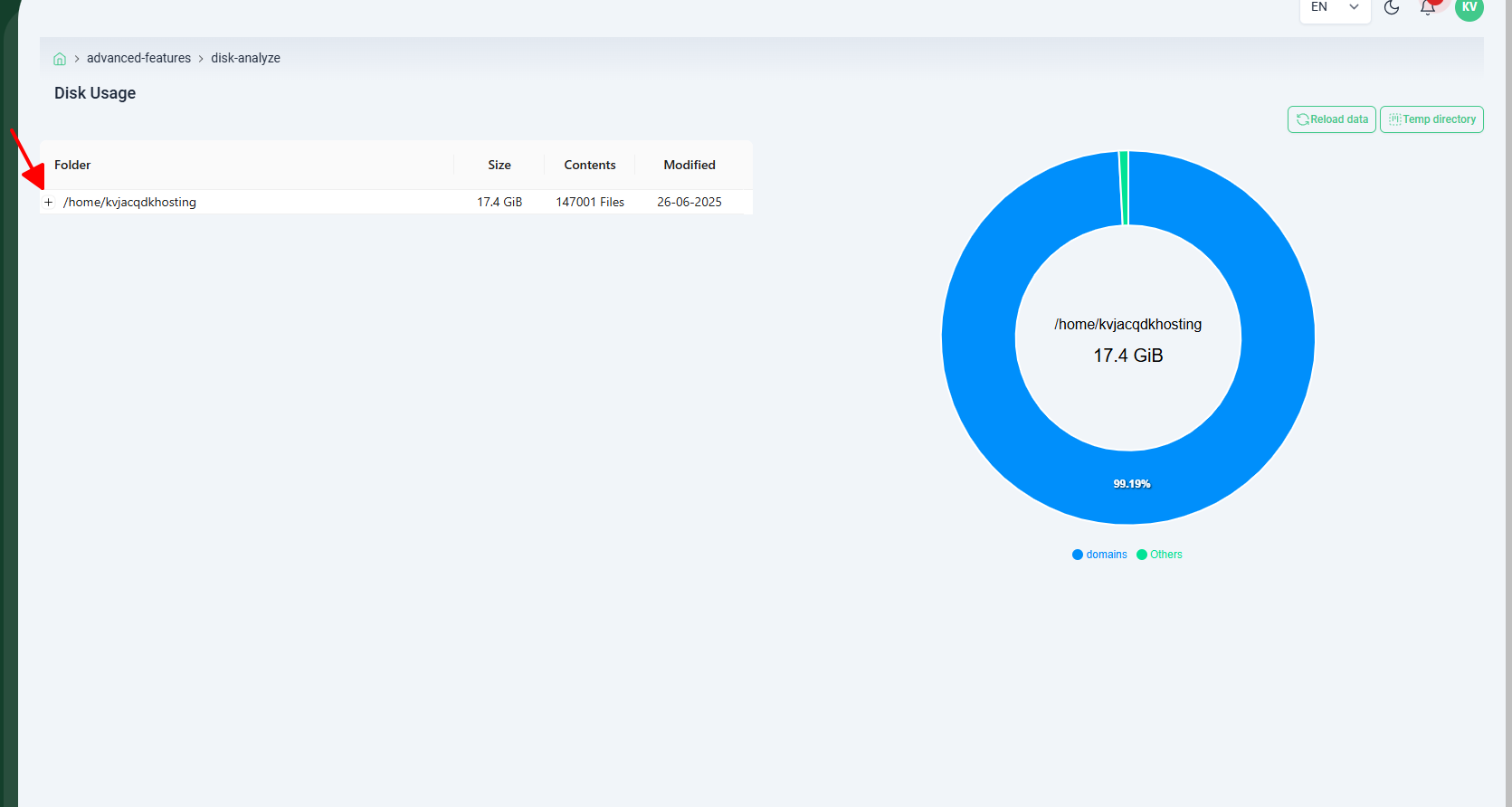
Task: Toggle the Others legend item
Action: tap(1159, 555)
